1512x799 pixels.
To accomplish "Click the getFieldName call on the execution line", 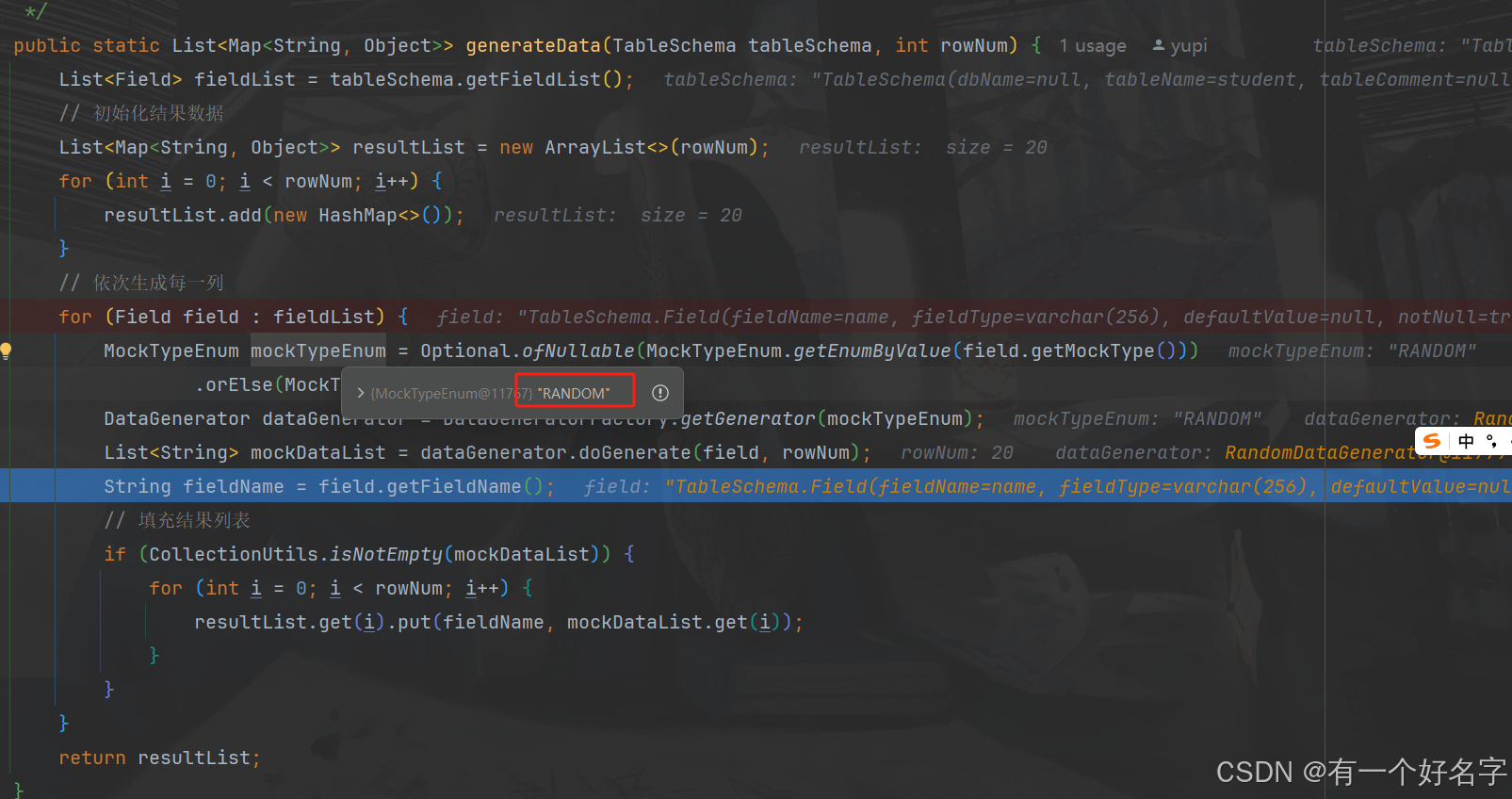I will coord(454,486).
